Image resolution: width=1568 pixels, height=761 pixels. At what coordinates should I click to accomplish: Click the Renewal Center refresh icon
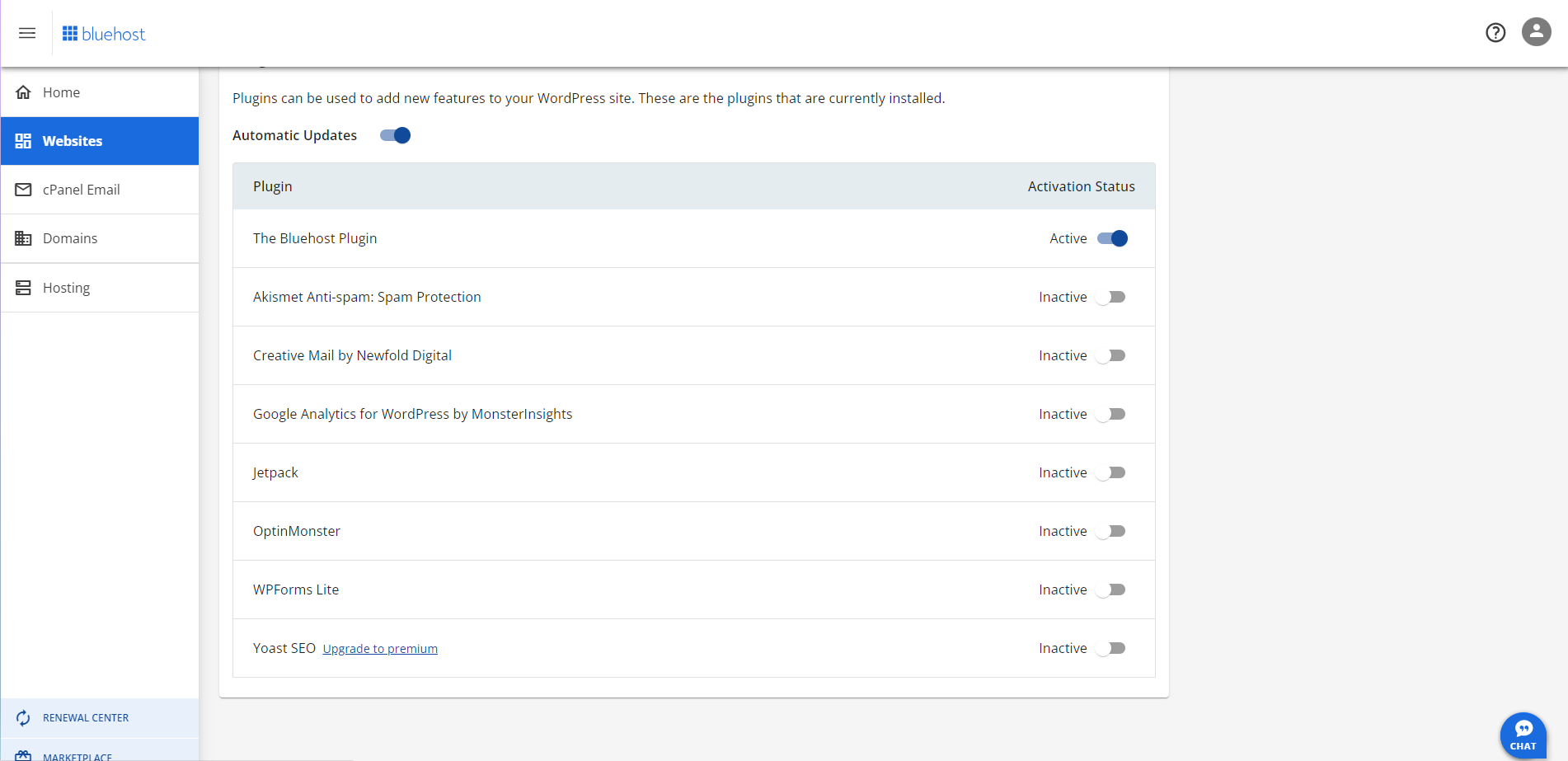point(23,718)
